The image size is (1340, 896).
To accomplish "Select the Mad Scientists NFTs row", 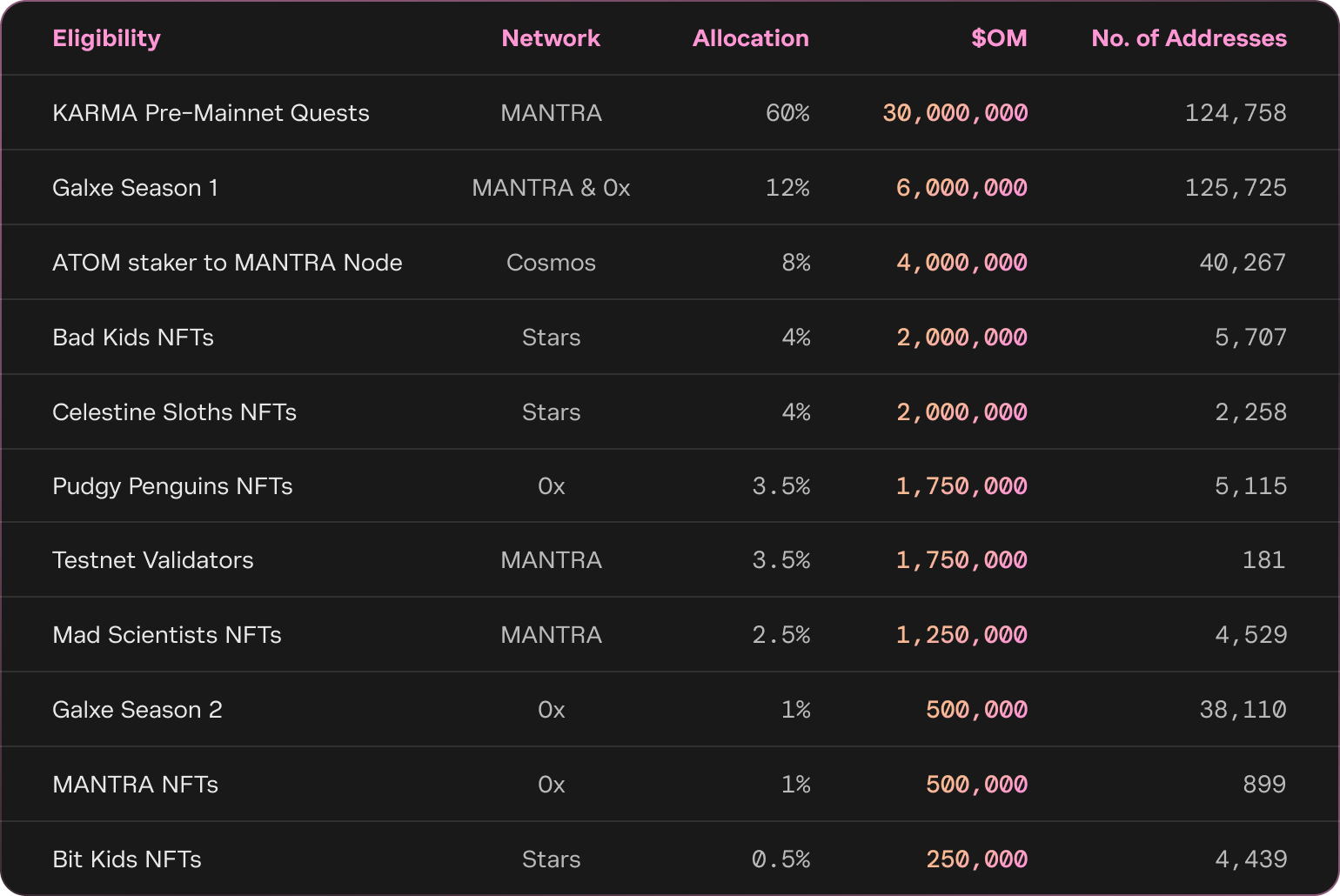I will tap(167, 635).
